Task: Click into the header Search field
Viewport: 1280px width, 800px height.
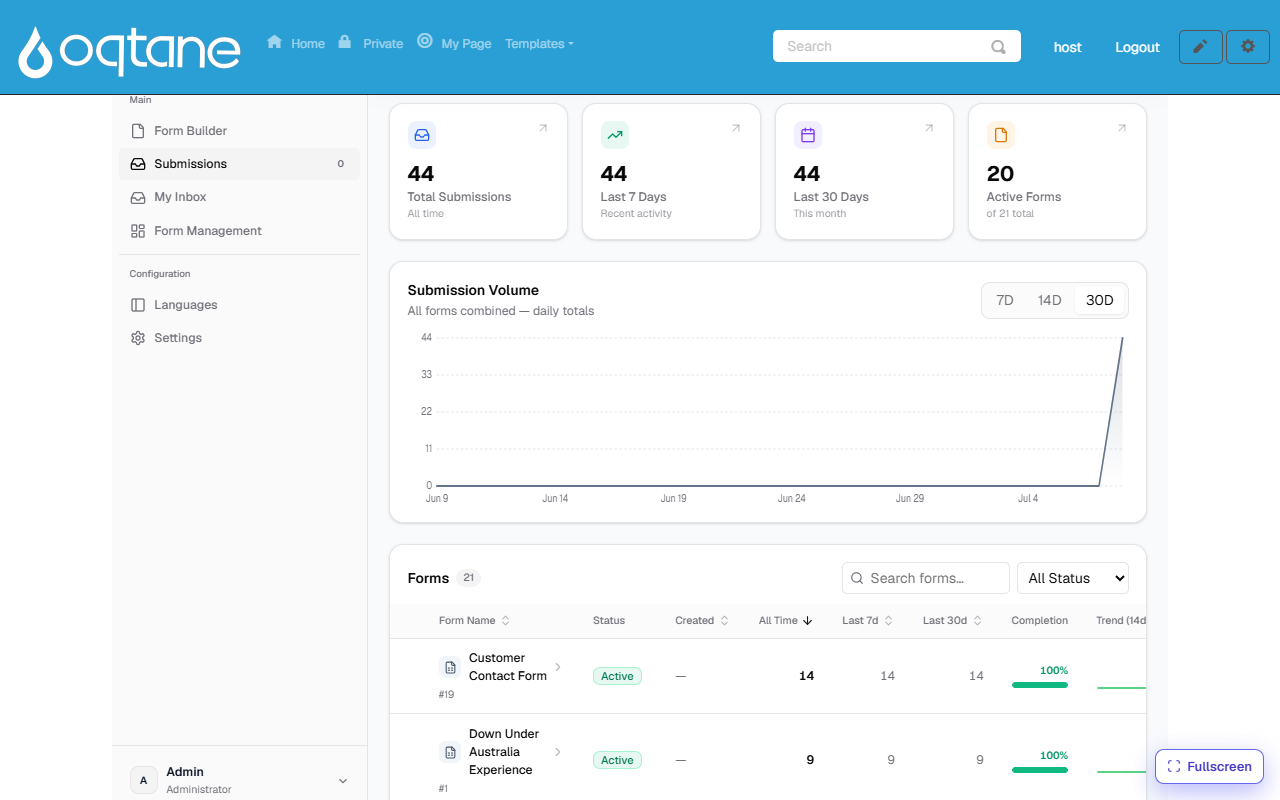Action: [897, 46]
